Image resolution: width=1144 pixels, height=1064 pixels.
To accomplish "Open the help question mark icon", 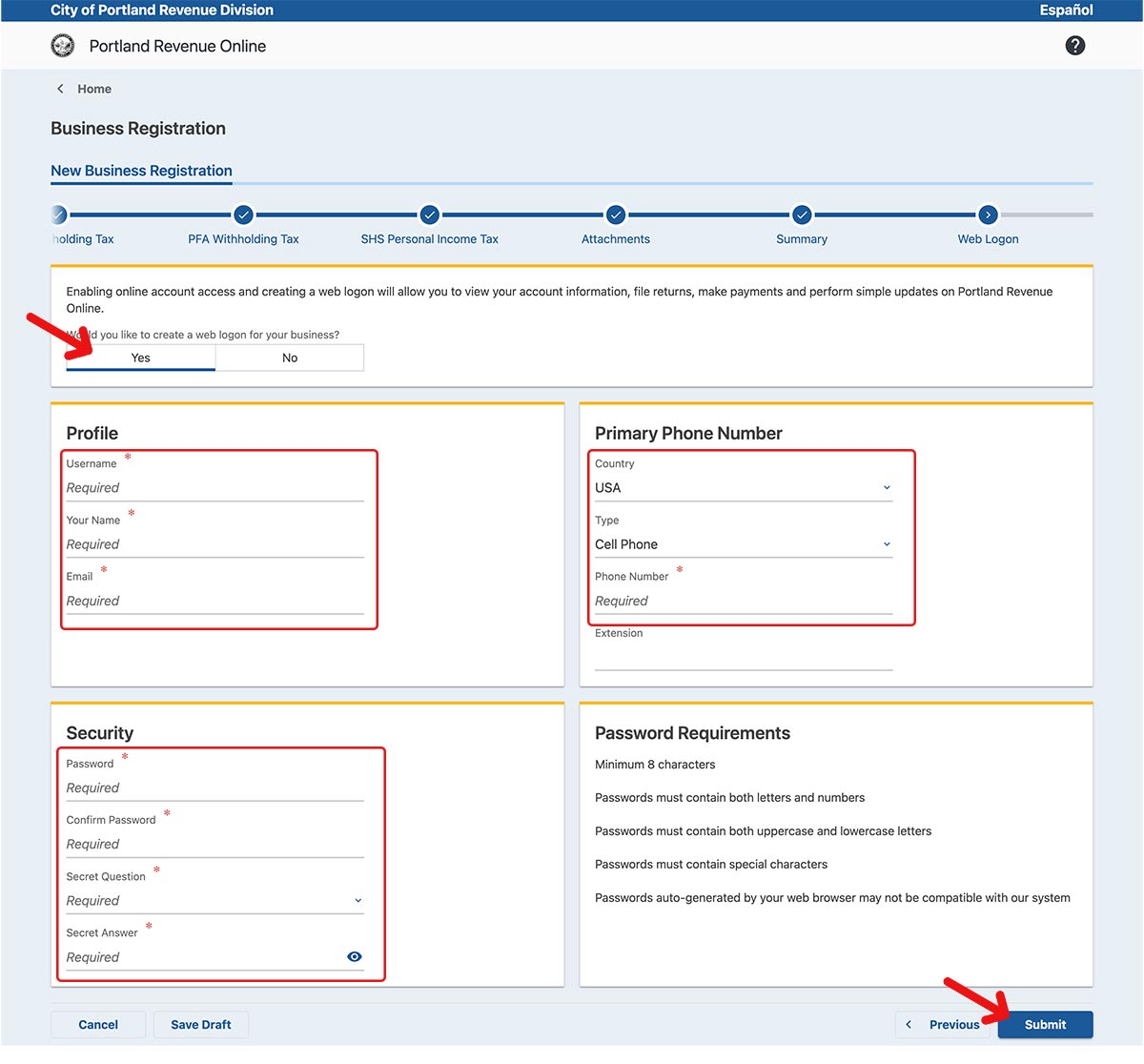I will click(1074, 46).
